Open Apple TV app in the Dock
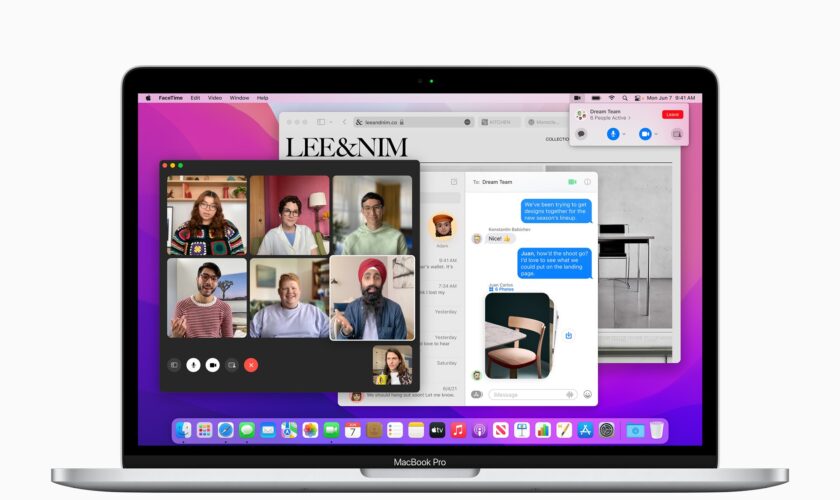 pyautogui.click(x=437, y=430)
